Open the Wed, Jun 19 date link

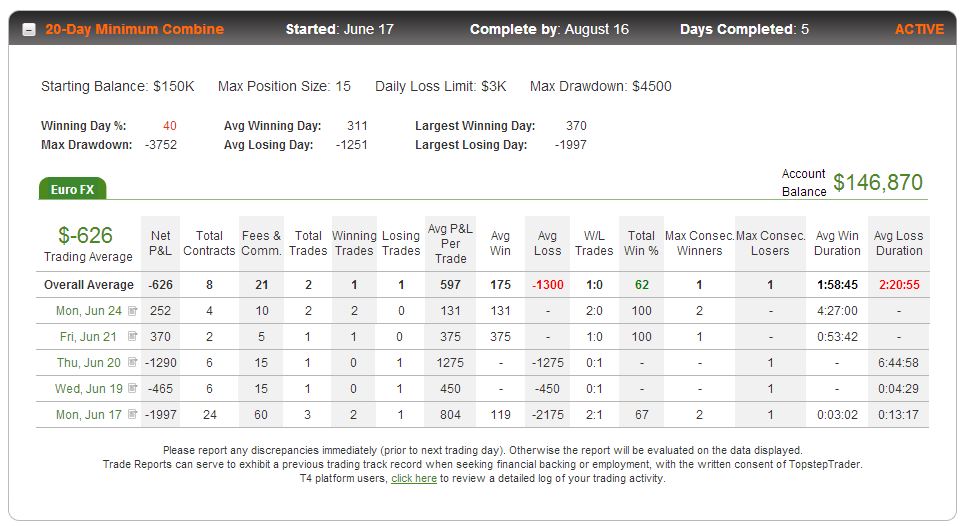coord(89,388)
